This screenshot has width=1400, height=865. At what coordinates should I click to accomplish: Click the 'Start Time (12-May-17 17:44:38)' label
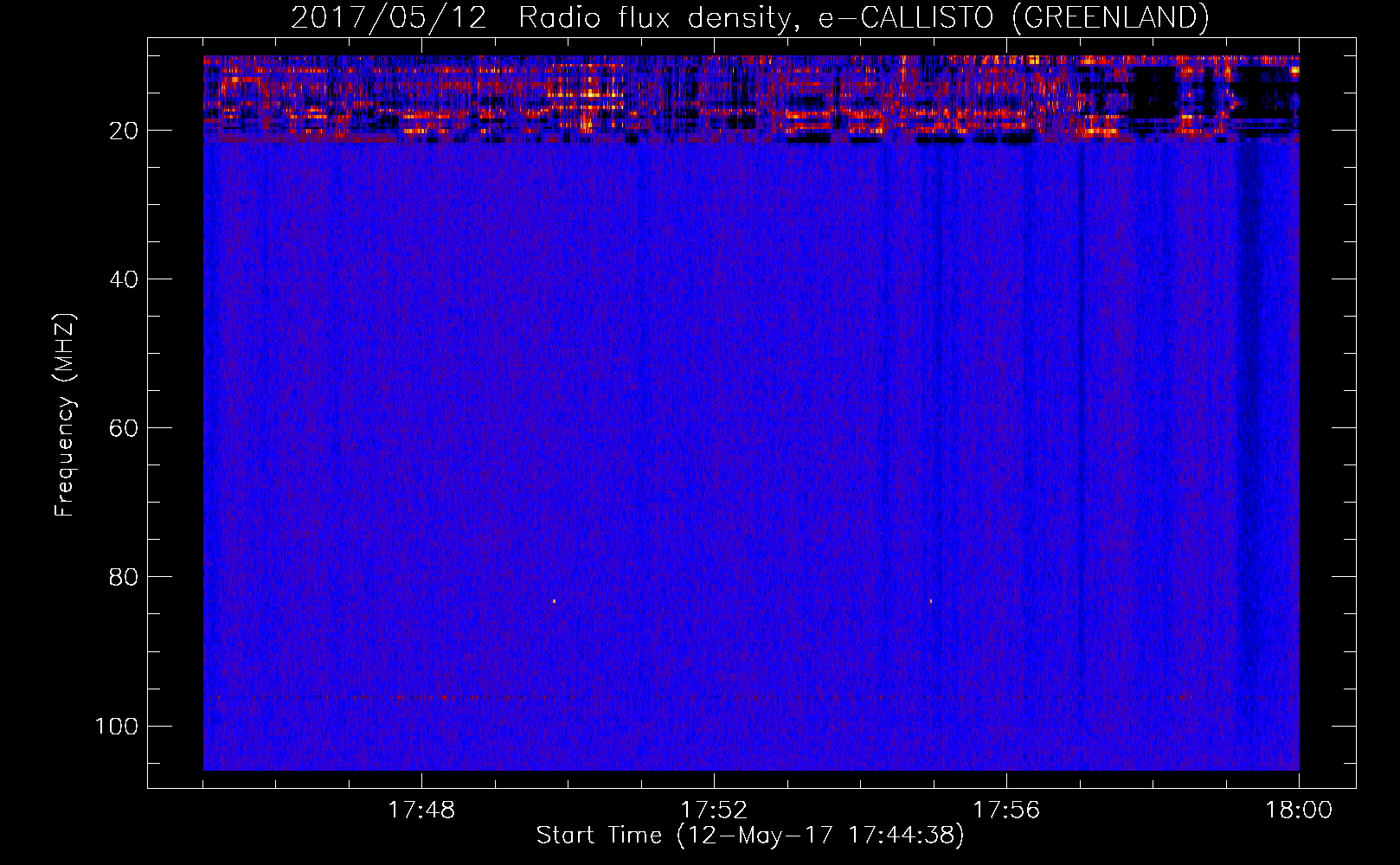(750, 835)
